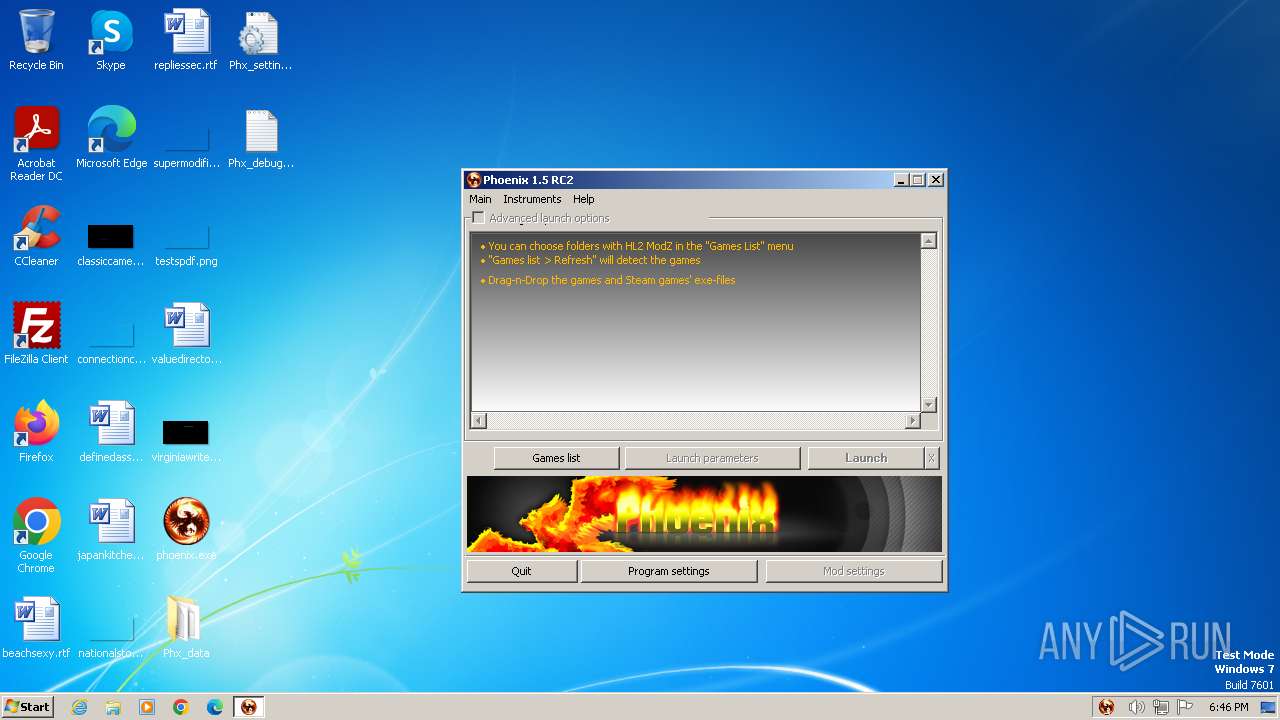The width and height of the screenshot is (1280, 720).
Task: Select the valuedirecto Word document icon
Action: pos(186,334)
